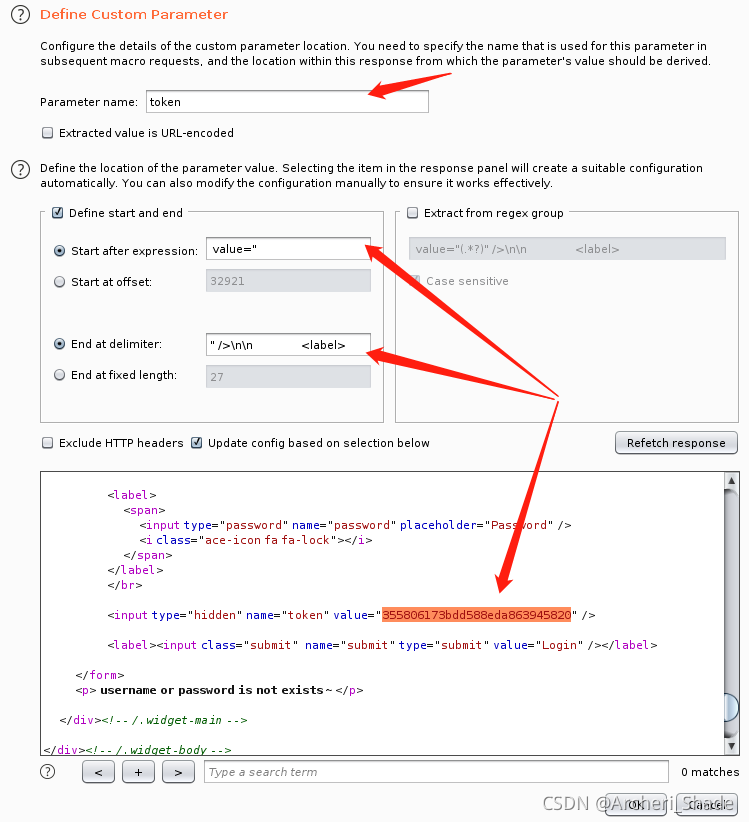
Task: Click the regex group expression field
Action: (567, 249)
